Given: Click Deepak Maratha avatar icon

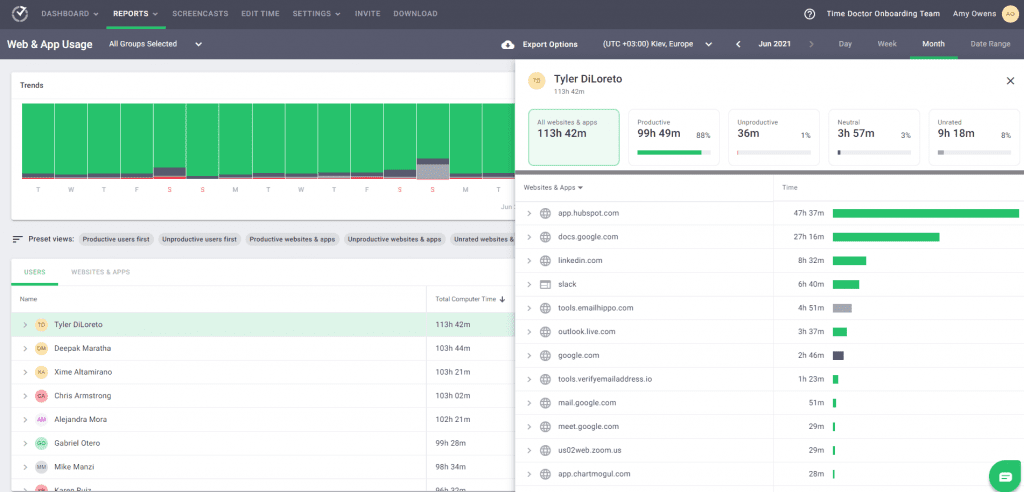Looking at the screenshot, I should point(42,348).
